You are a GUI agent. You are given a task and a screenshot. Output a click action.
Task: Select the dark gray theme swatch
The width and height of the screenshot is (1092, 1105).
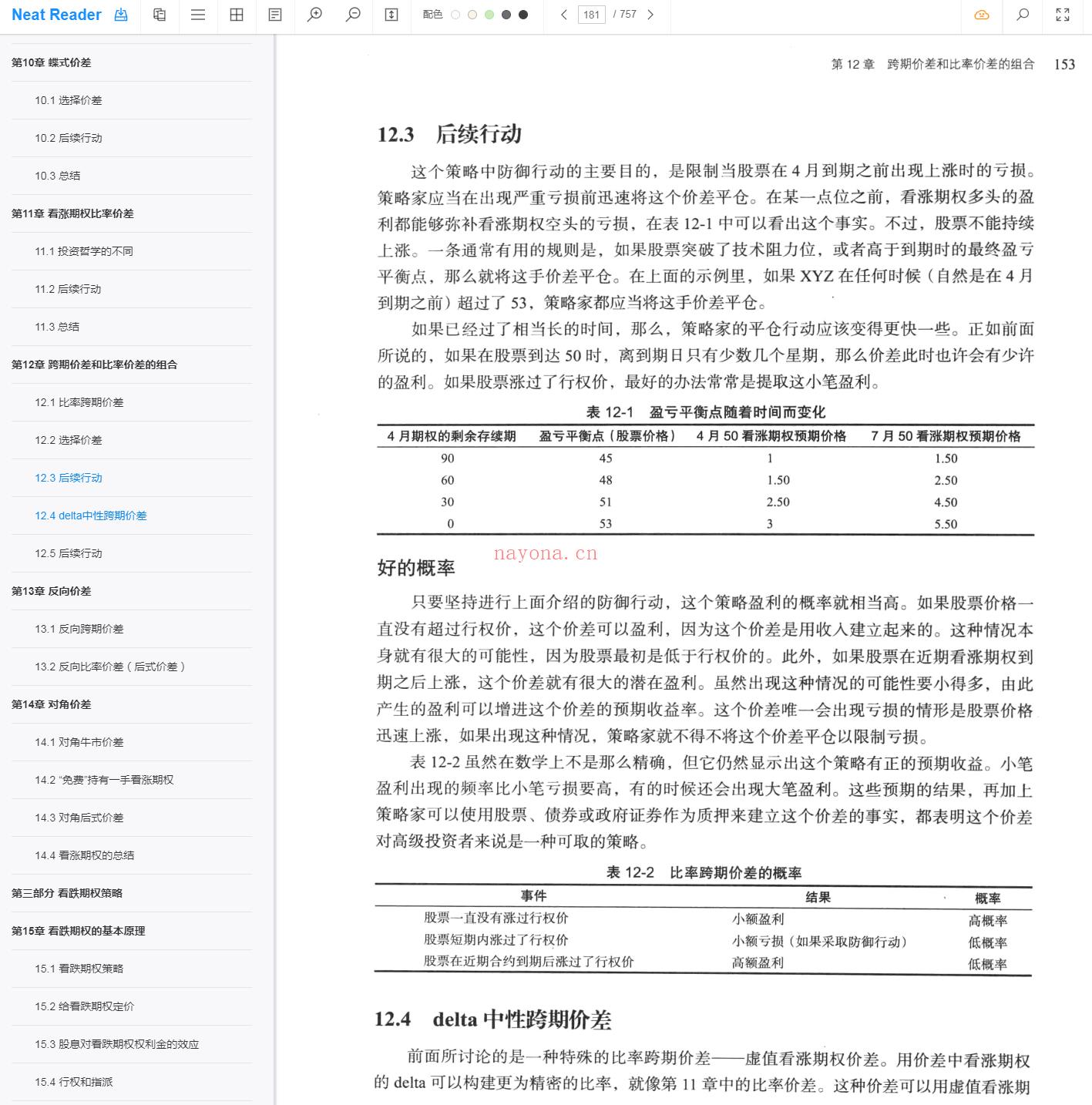point(506,15)
